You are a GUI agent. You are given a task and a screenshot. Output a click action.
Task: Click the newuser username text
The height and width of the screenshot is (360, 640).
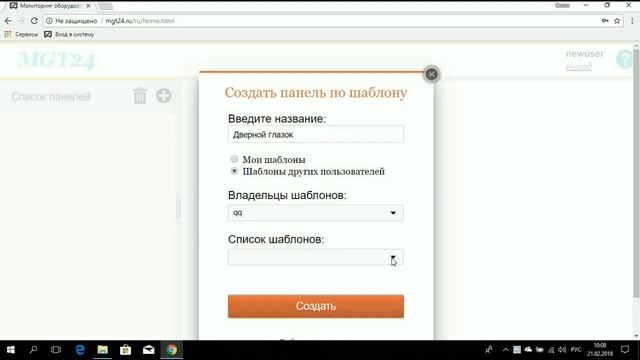584,54
